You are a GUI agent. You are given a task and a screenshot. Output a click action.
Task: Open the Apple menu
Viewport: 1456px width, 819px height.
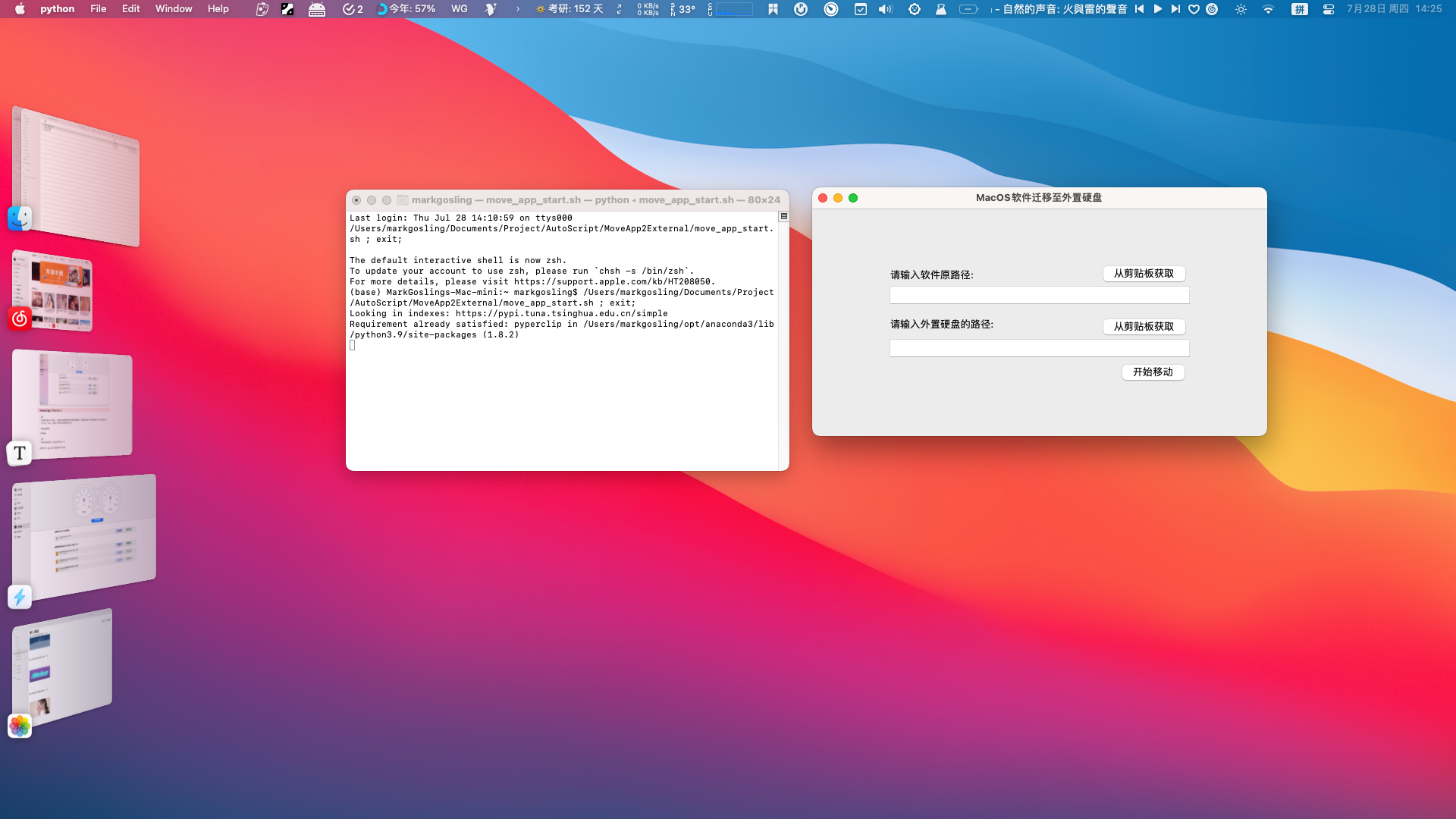(x=20, y=9)
